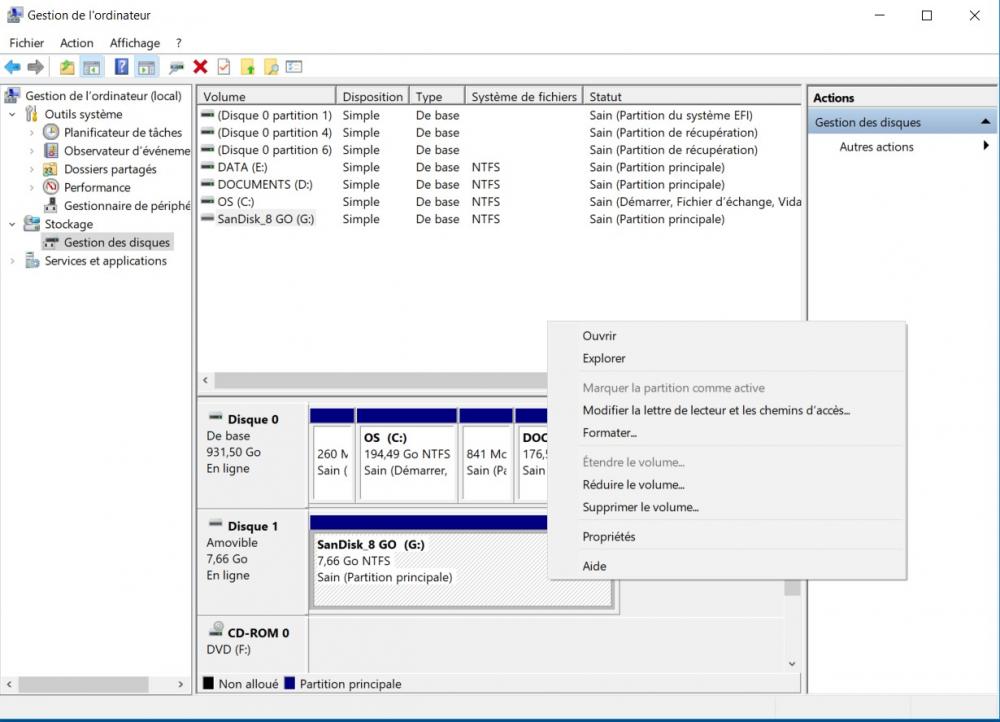Collapse the Stockage tree node
1000x722 pixels.
pyautogui.click(x=12, y=224)
